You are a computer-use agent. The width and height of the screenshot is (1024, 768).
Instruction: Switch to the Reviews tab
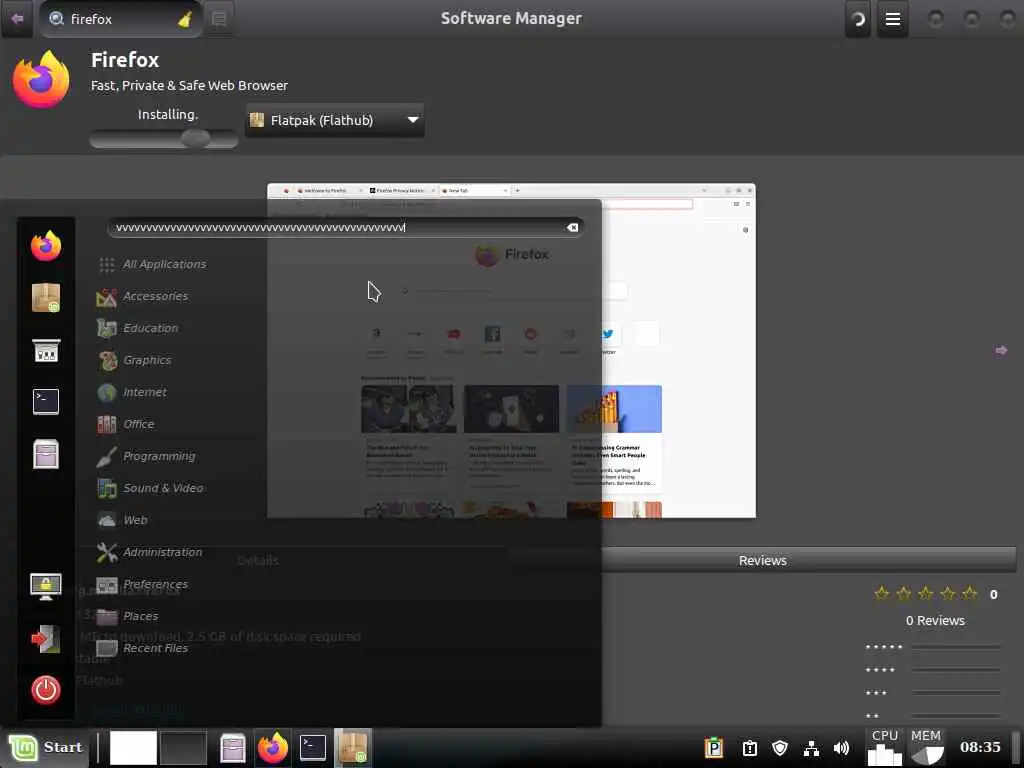click(x=762, y=560)
